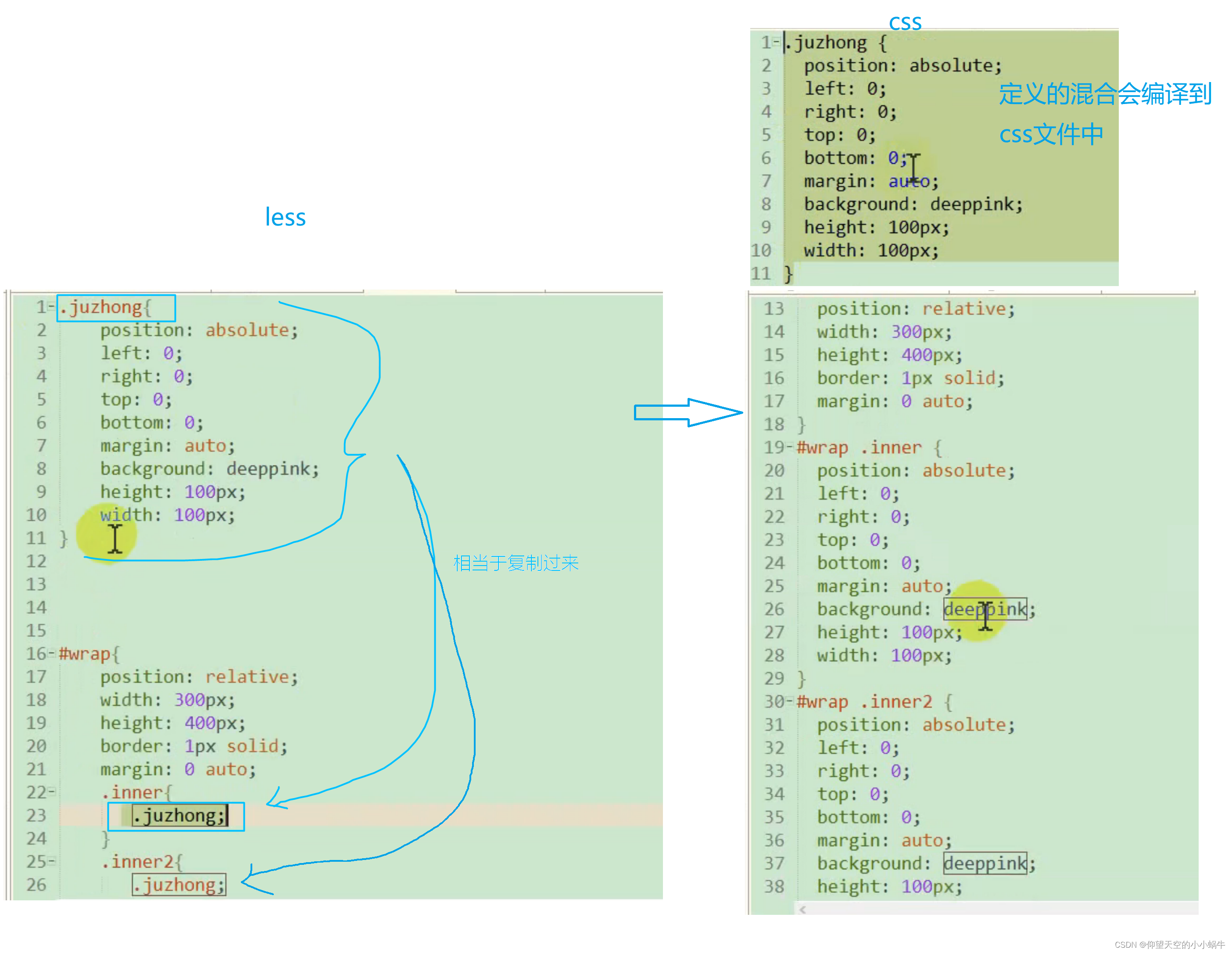The height and width of the screenshot is (953, 1232).
Task: Click 'bottom: 0;' on css output line 35
Action: coord(869,817)
